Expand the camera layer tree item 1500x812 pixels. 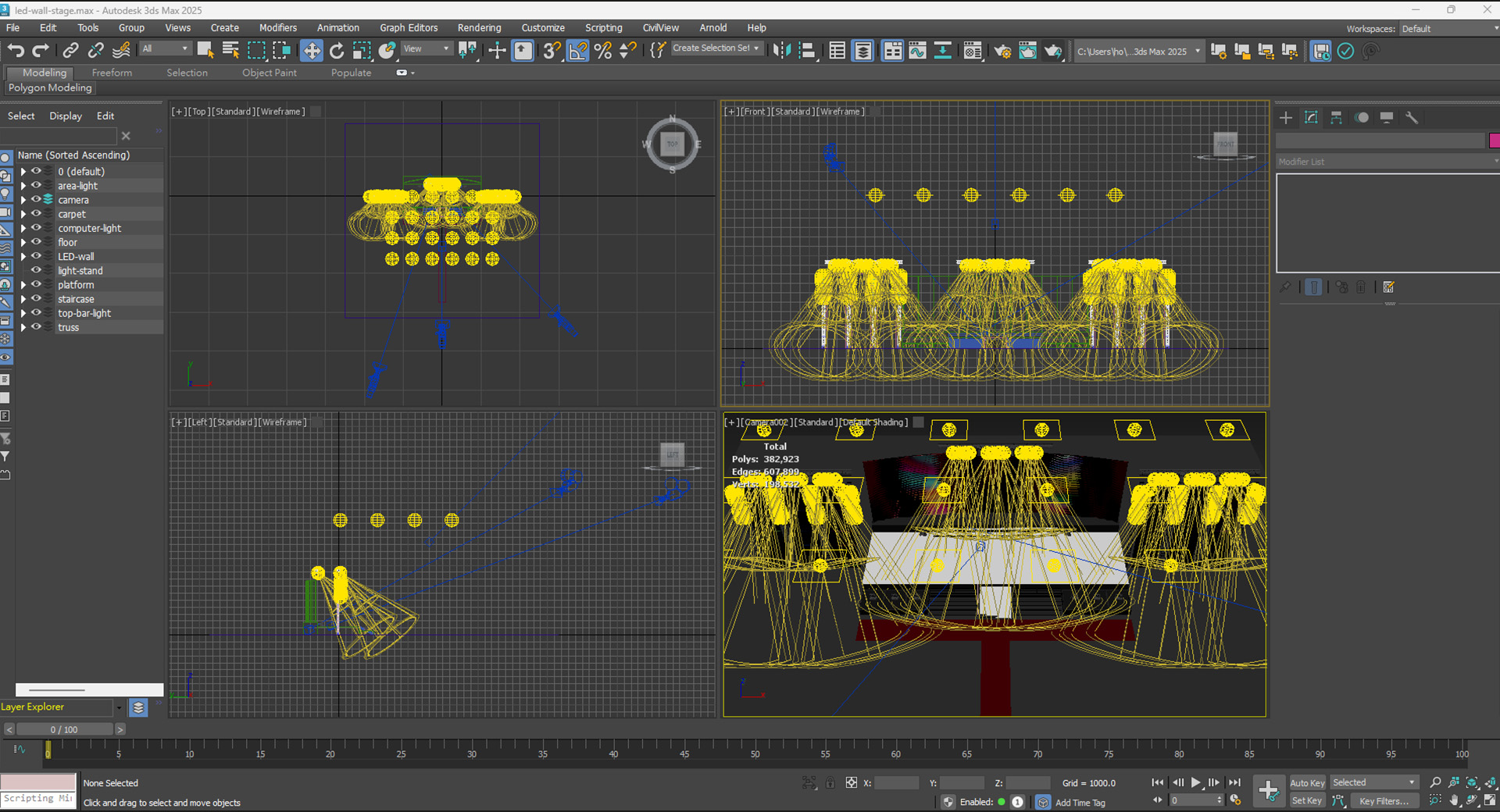[x=23, y=200]
